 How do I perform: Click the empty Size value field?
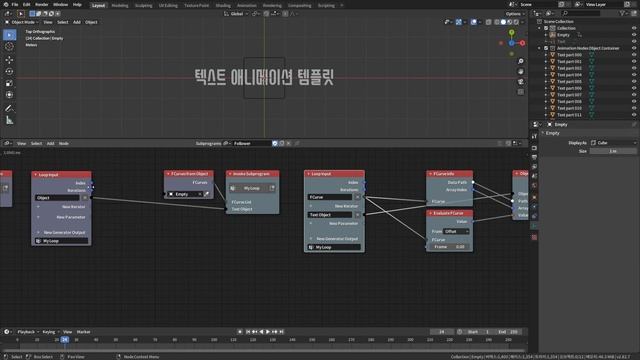coord(613,151)
